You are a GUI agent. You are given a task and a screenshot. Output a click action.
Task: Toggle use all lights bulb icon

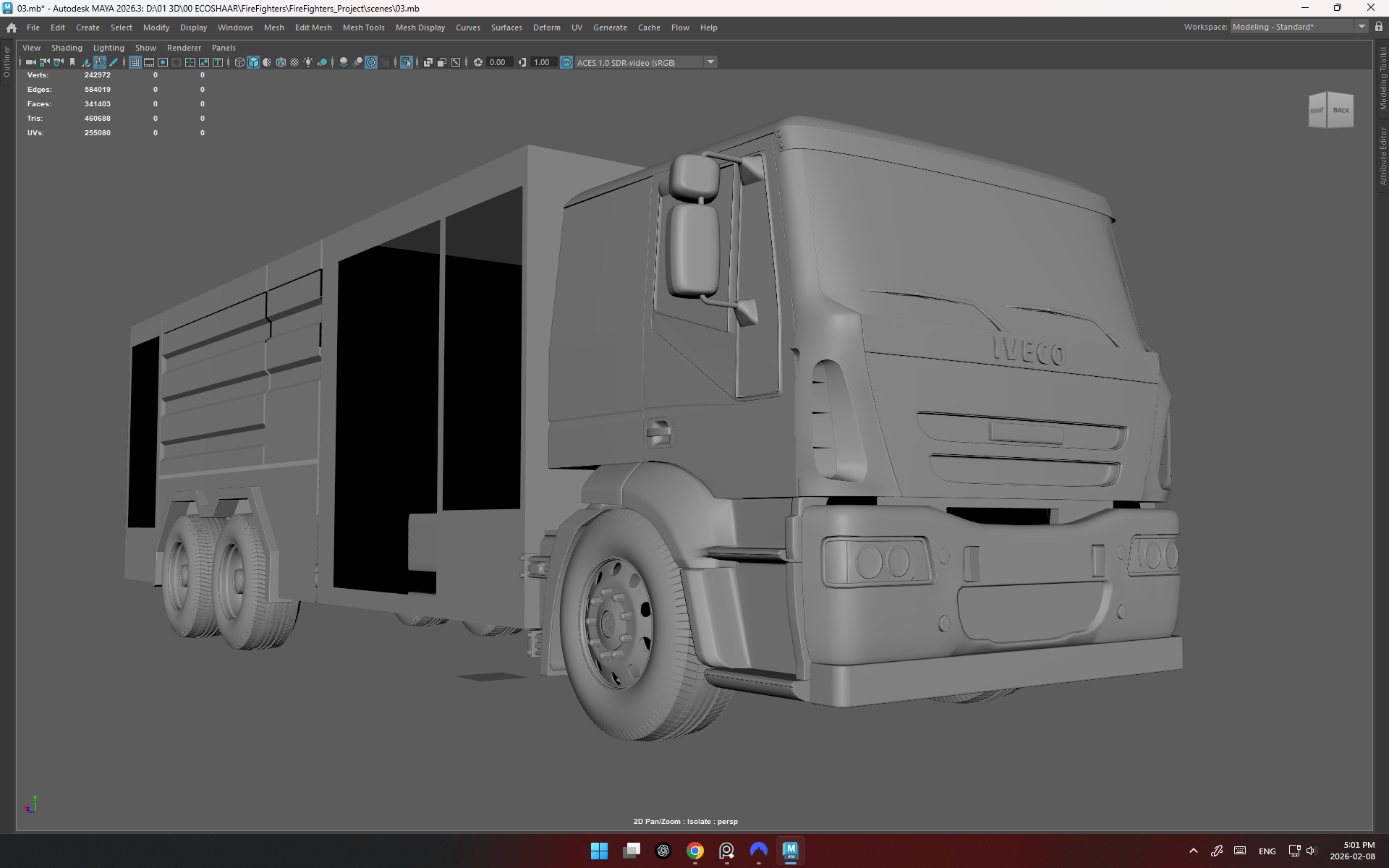(x=308, y=62)
